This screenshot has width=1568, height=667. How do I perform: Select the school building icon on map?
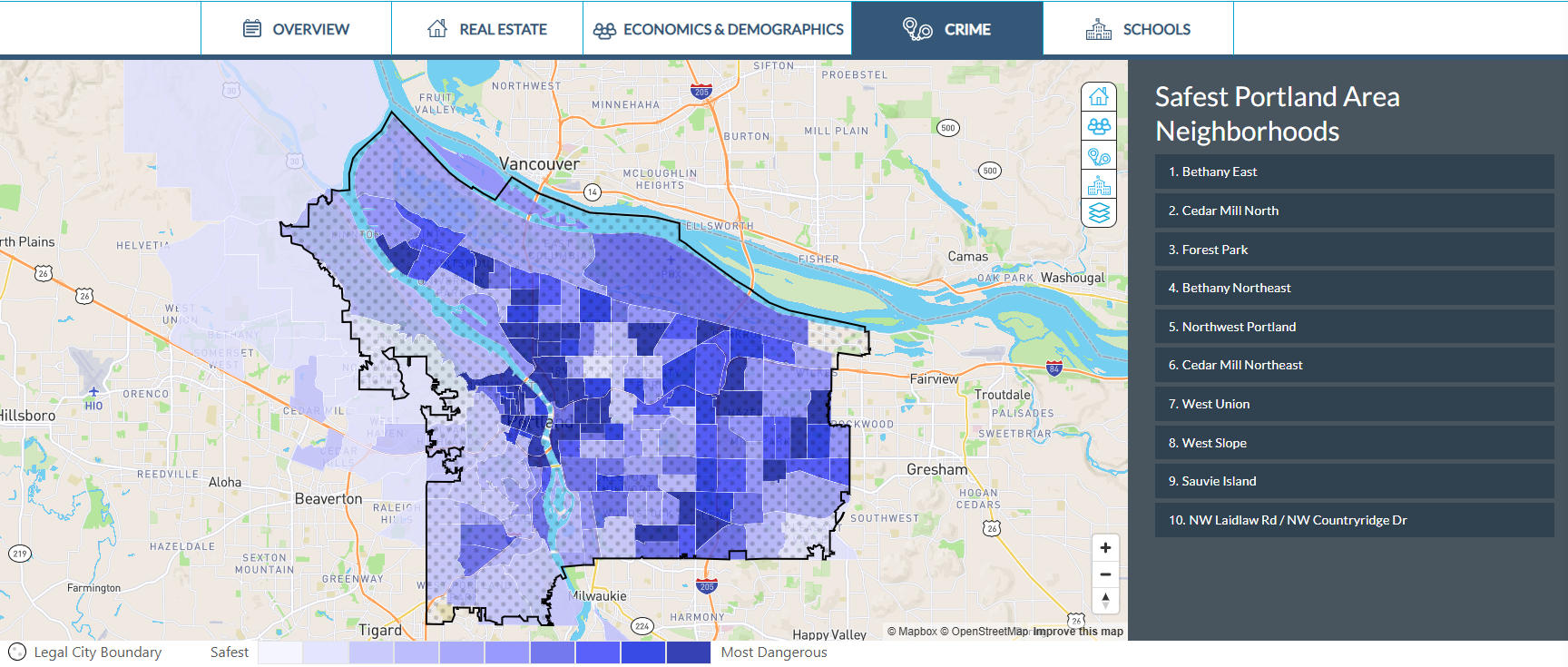(x=1099, y=185)
